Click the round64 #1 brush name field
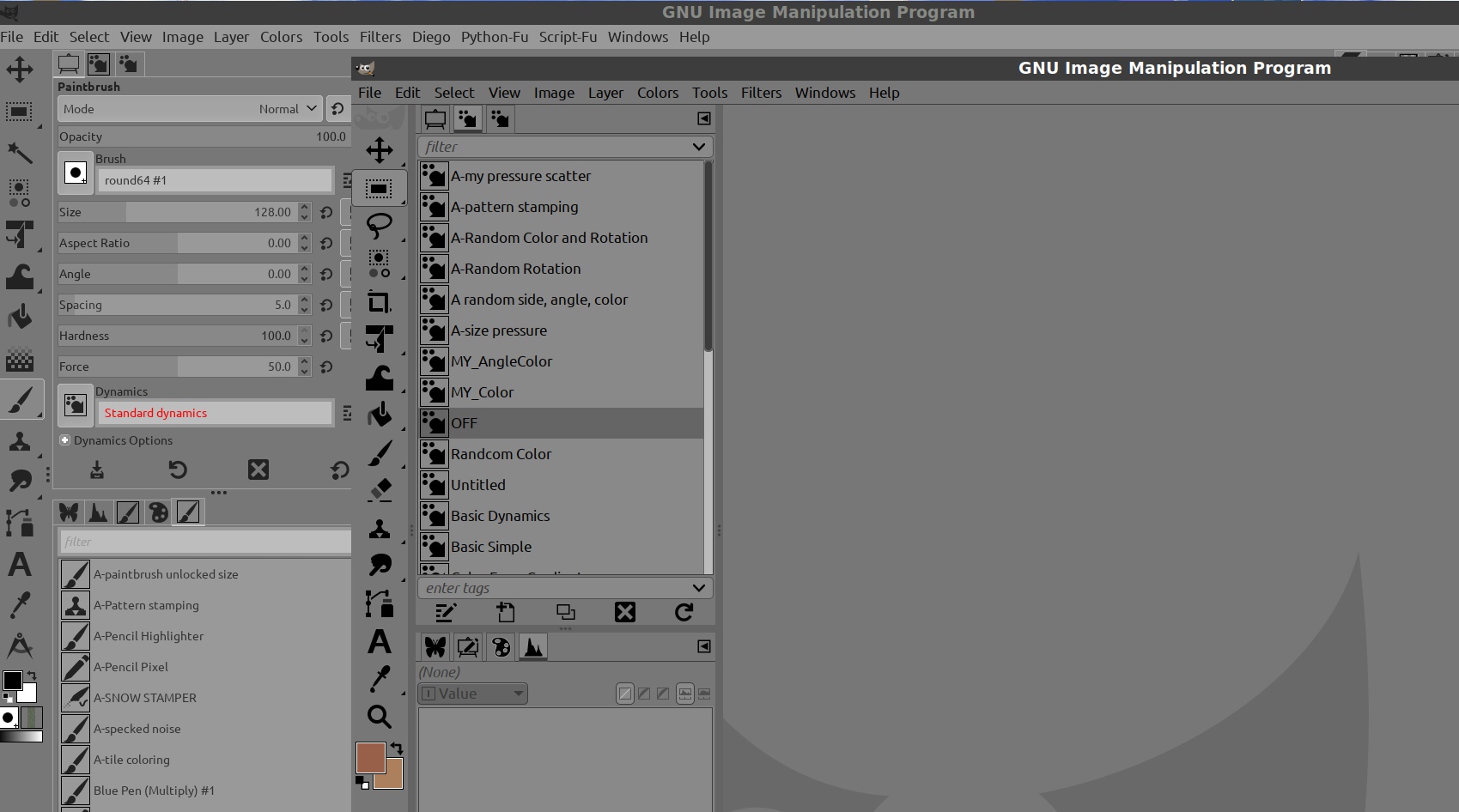This screenshot has width=1459, height=812. click(x=215, y=180)
